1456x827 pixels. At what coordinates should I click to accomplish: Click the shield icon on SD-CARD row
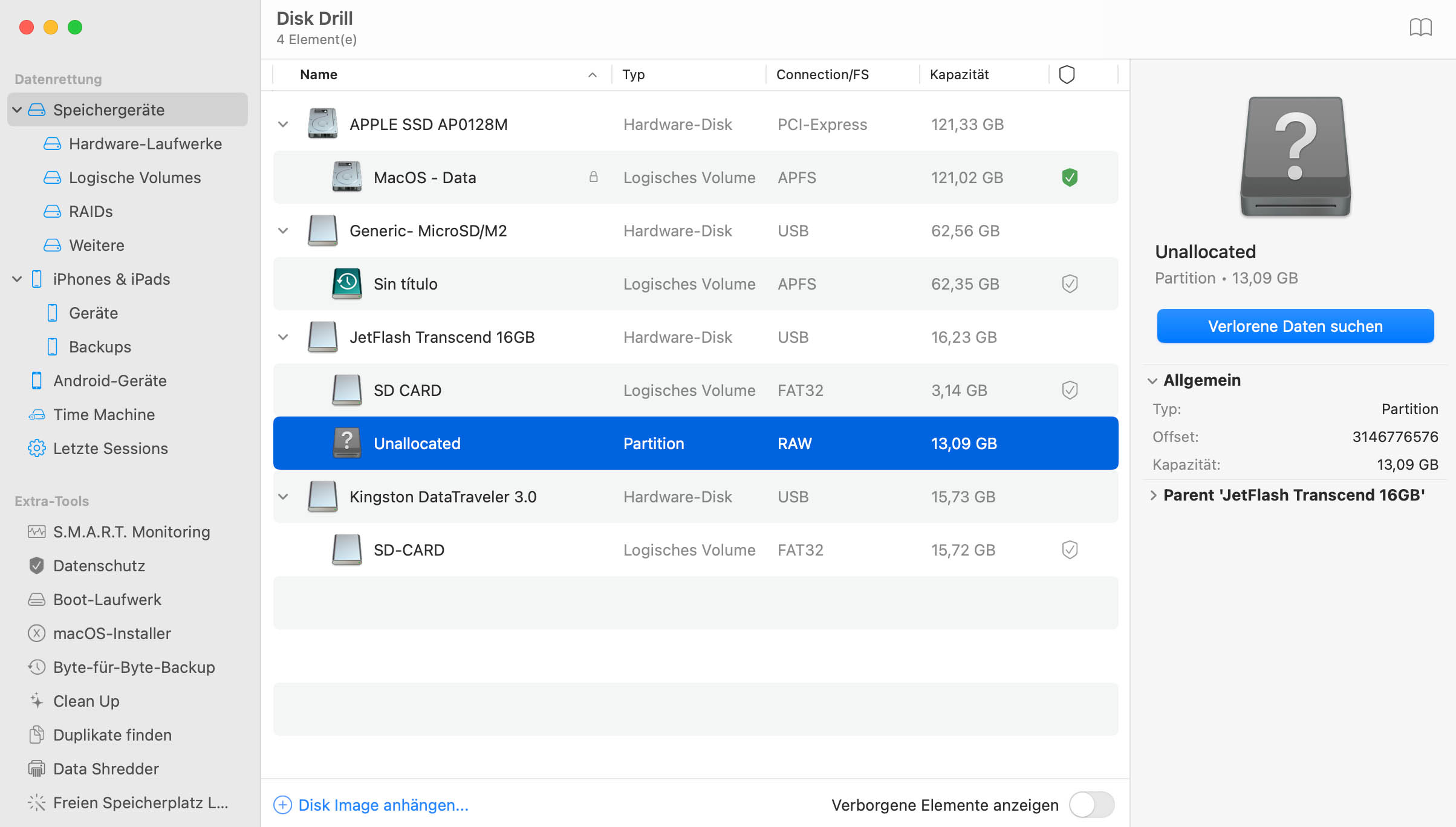1070,550
